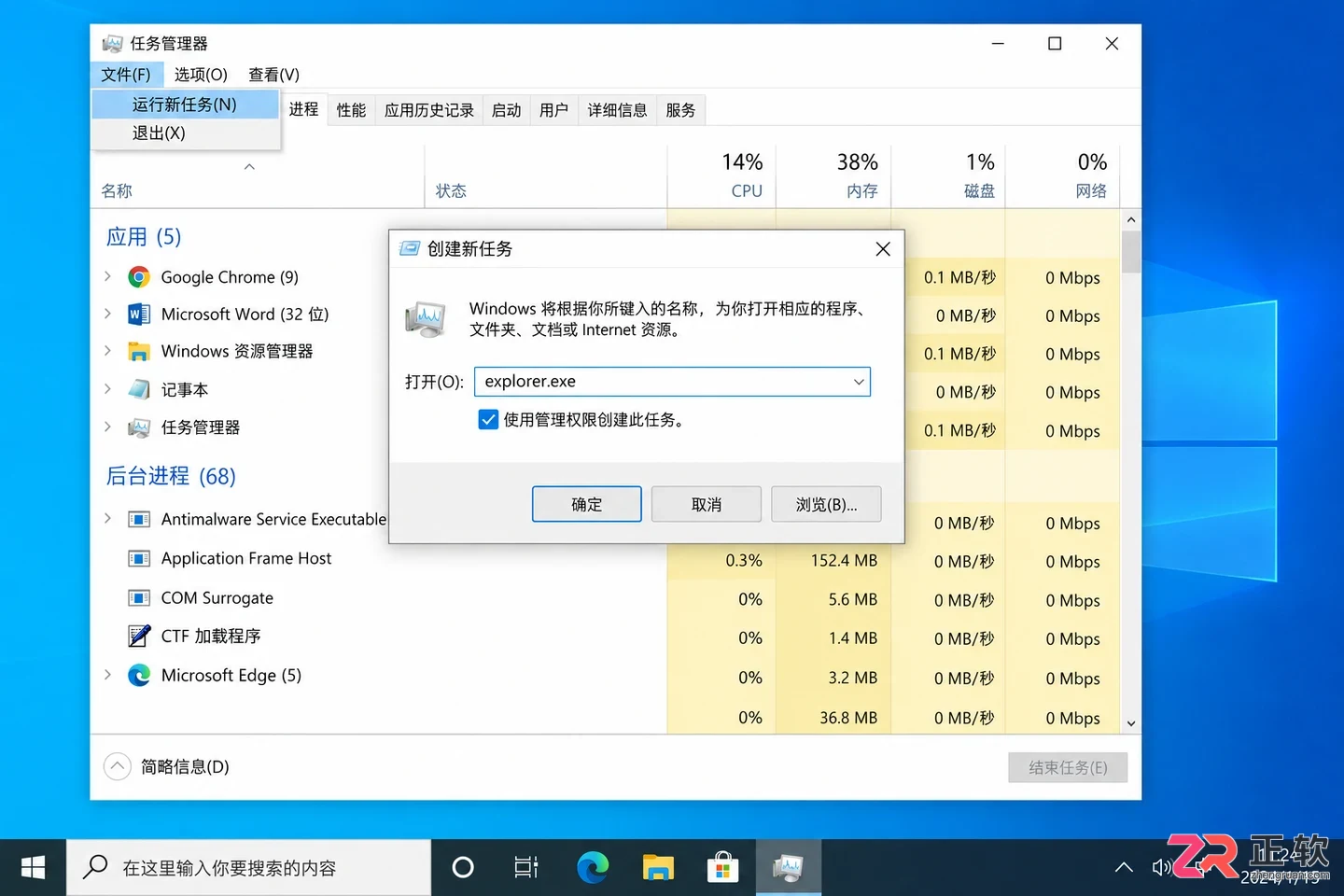This screenshot has width=1344, height=896.
Task: Uncheck 使用管理权限创建此任务 checkbox
Action: pyautogui.click(x=488, y=420)
